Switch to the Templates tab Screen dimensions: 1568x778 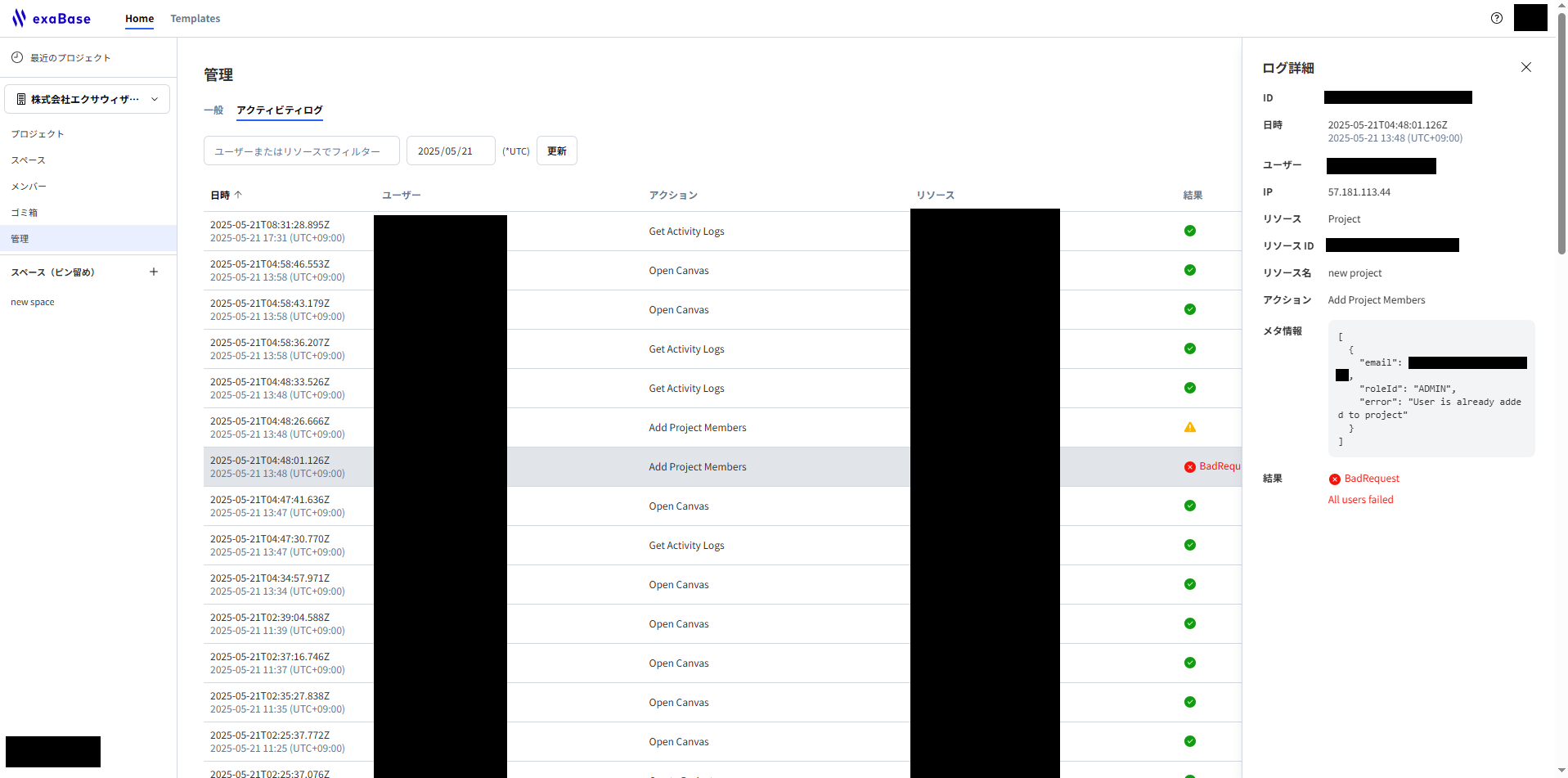click(195, 18)
